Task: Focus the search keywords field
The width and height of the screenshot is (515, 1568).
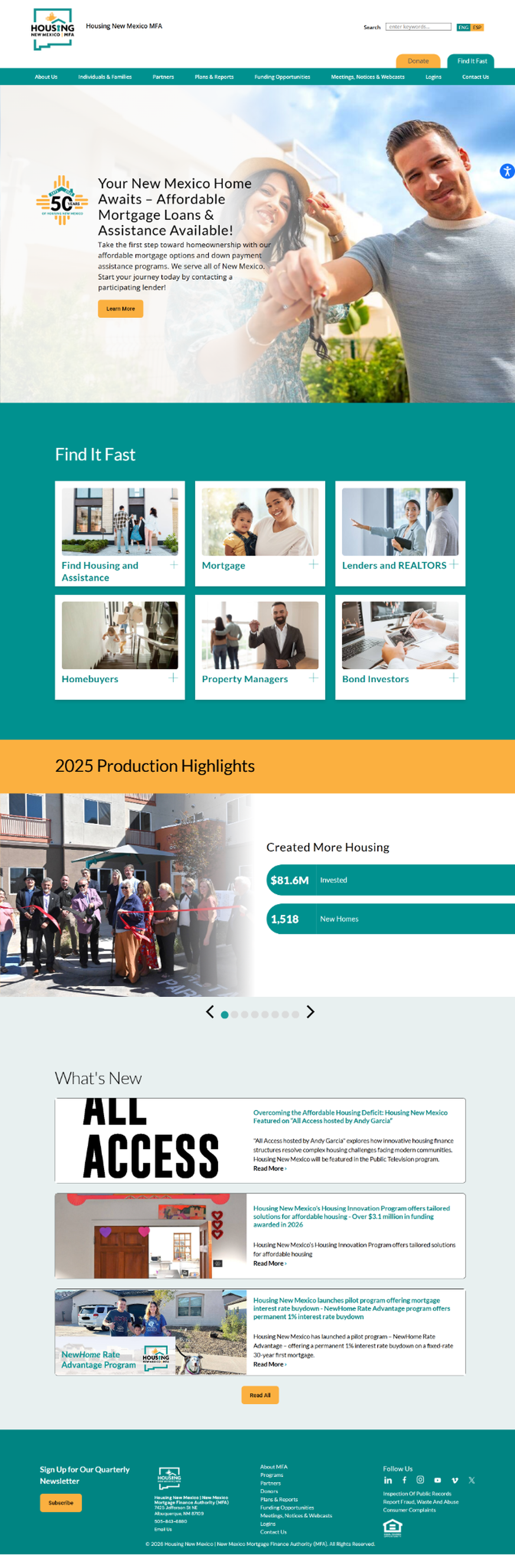Action: pos(418,27)
